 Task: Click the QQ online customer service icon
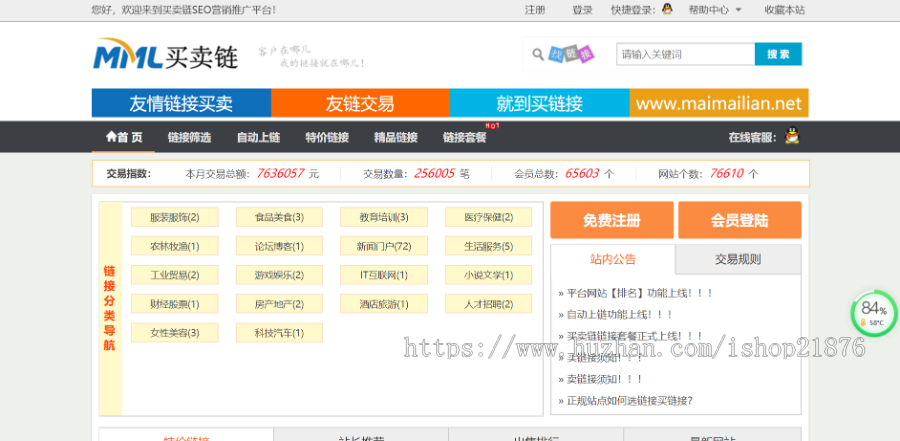792,137
